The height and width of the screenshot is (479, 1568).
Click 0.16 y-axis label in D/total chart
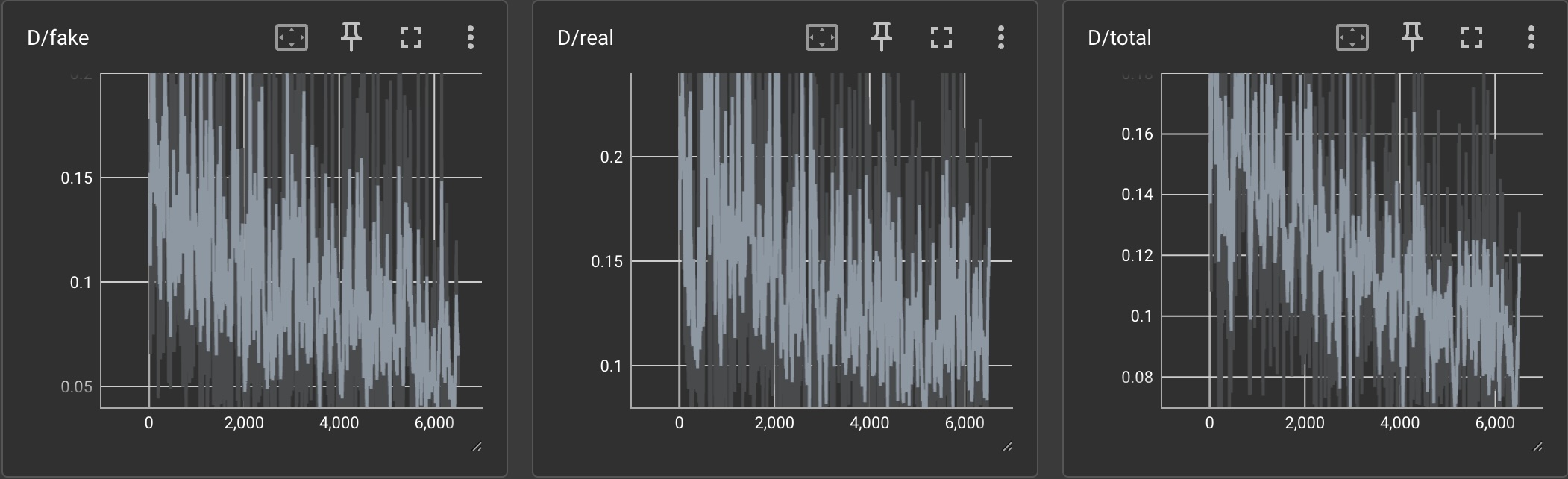coord(1138,134)
